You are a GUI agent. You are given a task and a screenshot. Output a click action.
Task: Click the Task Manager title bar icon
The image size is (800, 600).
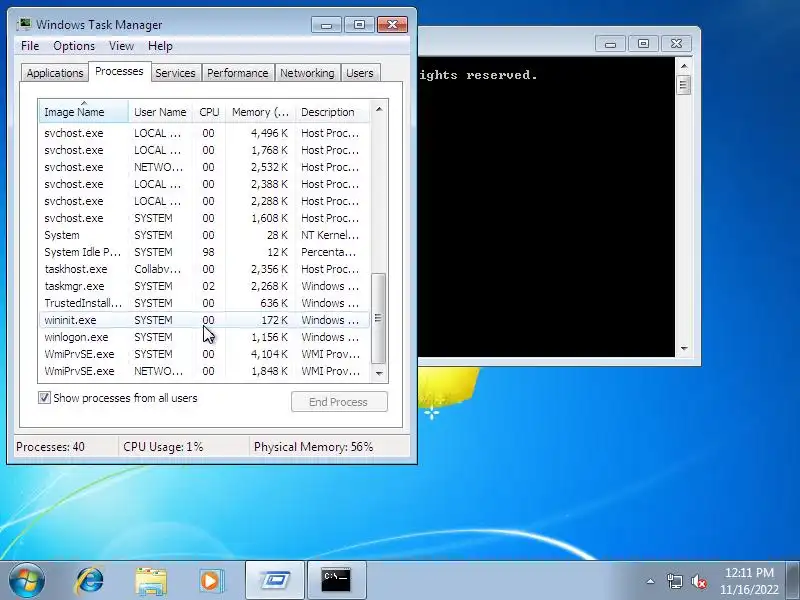tap(23, 24)
